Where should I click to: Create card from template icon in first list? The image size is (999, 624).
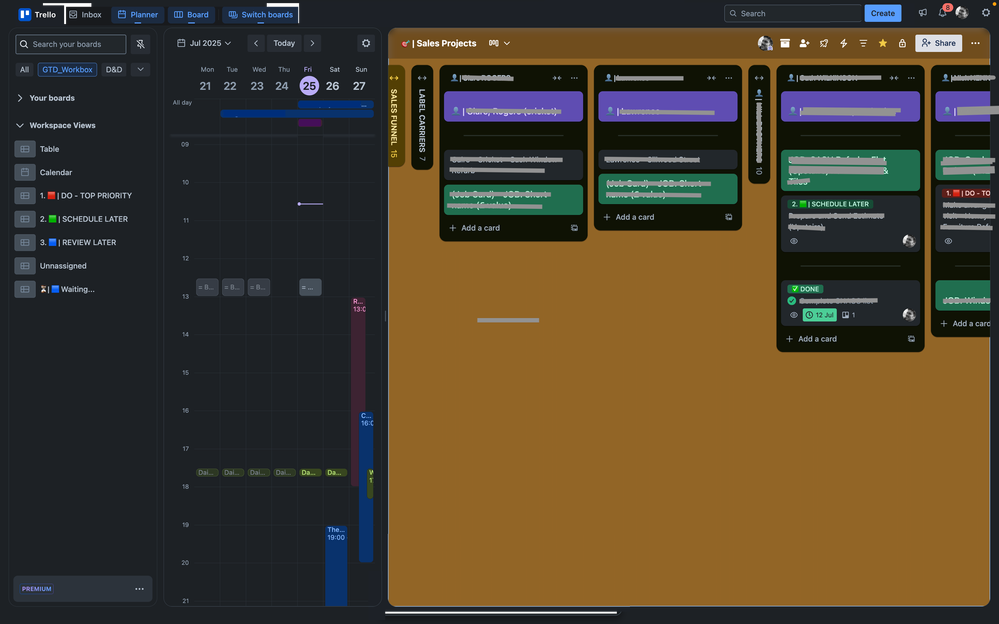[573, 227]
